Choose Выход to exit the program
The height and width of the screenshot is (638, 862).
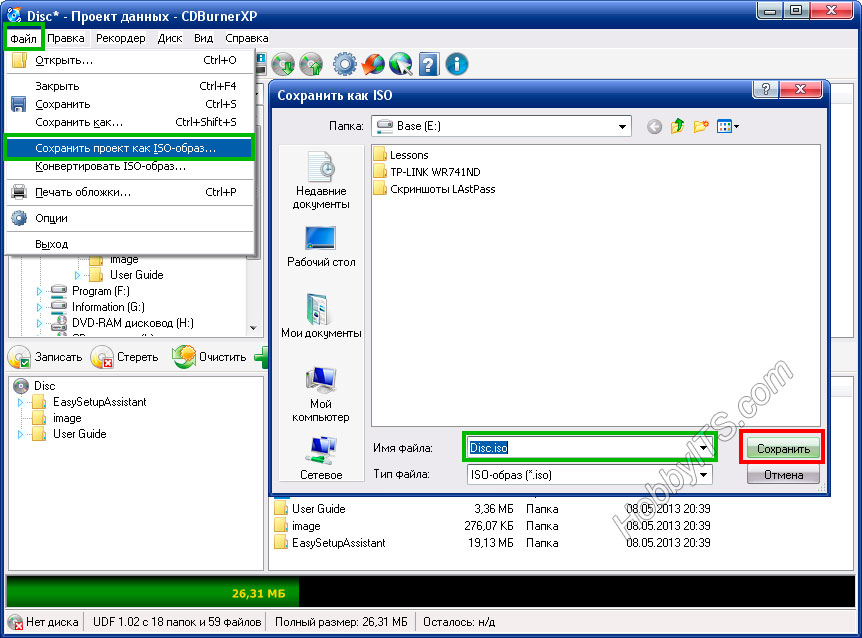129,244
